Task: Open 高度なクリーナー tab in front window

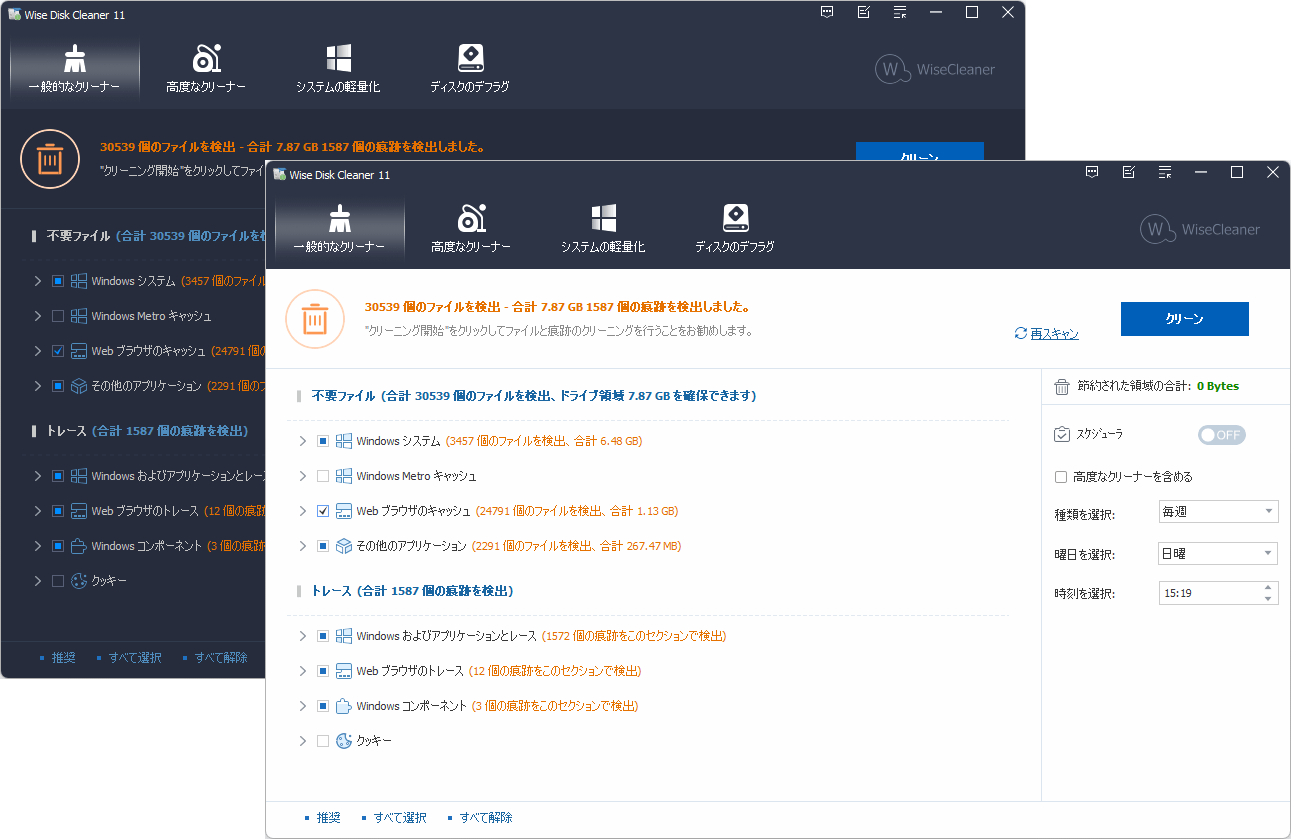Action: pos(471,228)
